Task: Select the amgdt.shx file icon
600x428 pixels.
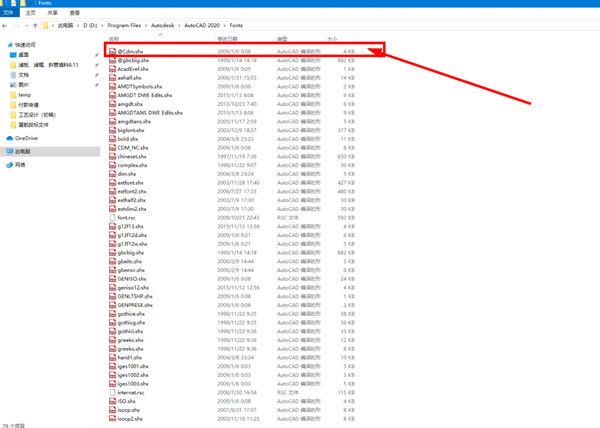Action: pyautogui.click(x=112, y=104)
